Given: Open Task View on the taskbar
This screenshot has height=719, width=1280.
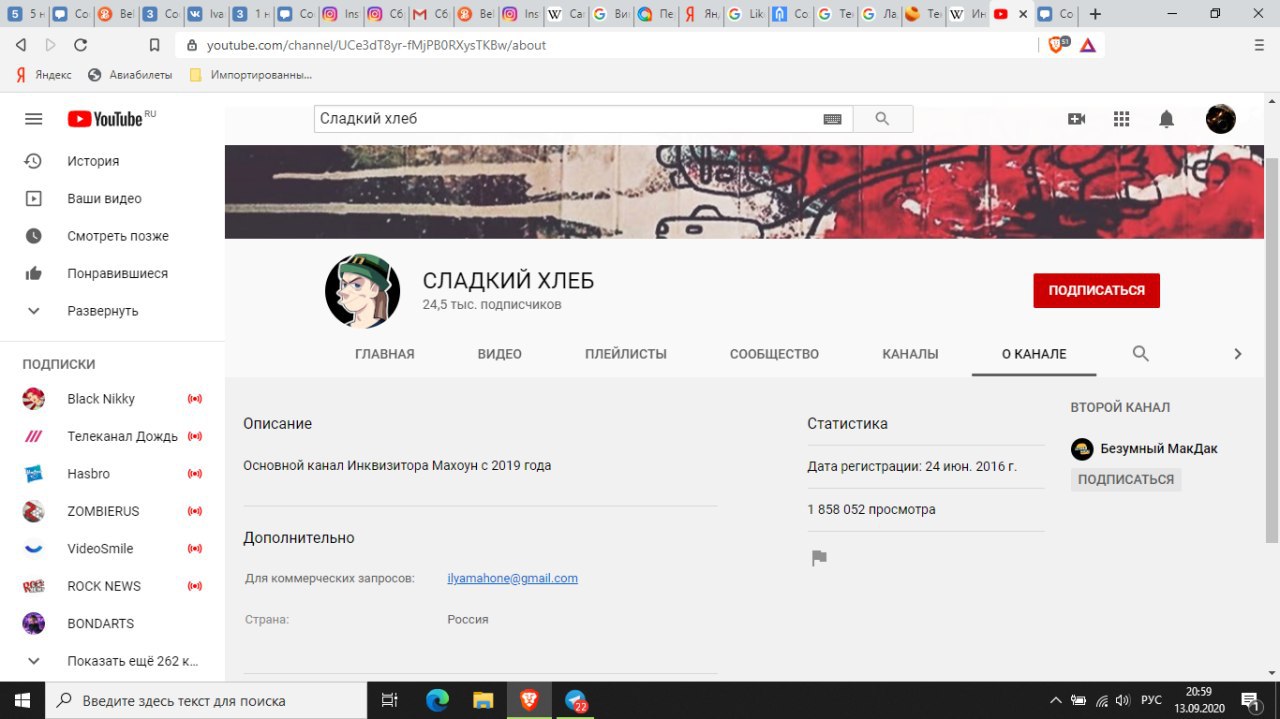Looking at the screenshot, I should tap(391, 700).
